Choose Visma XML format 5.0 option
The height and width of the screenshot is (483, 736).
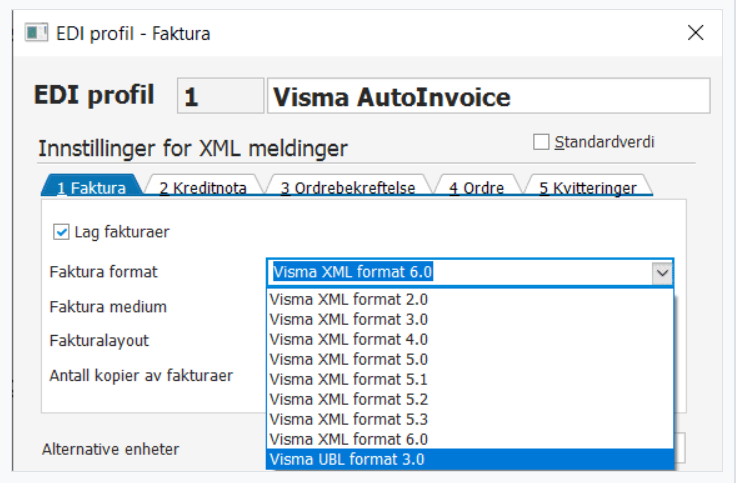pos(349,359)
